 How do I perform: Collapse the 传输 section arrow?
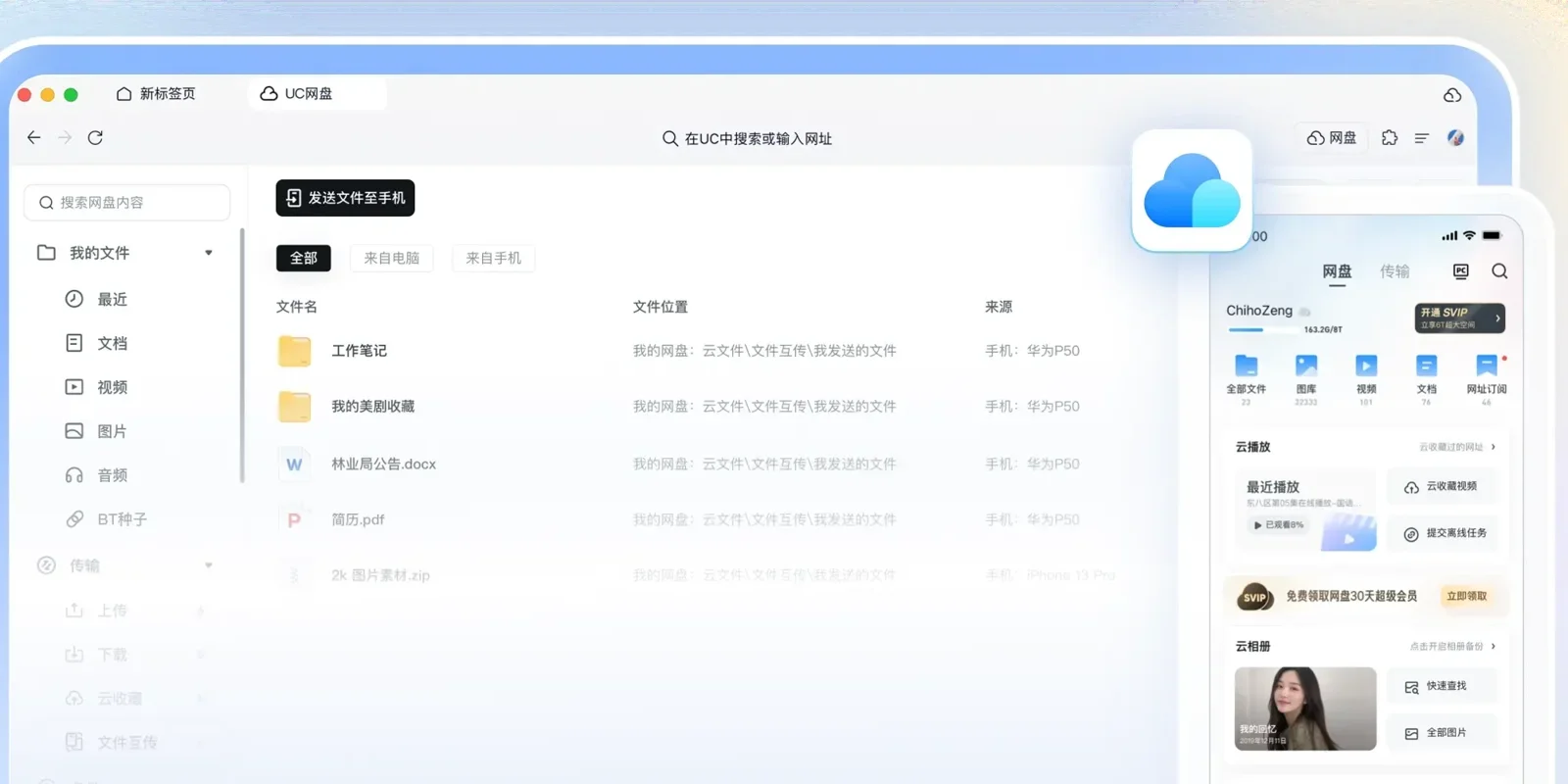[209, 565]
